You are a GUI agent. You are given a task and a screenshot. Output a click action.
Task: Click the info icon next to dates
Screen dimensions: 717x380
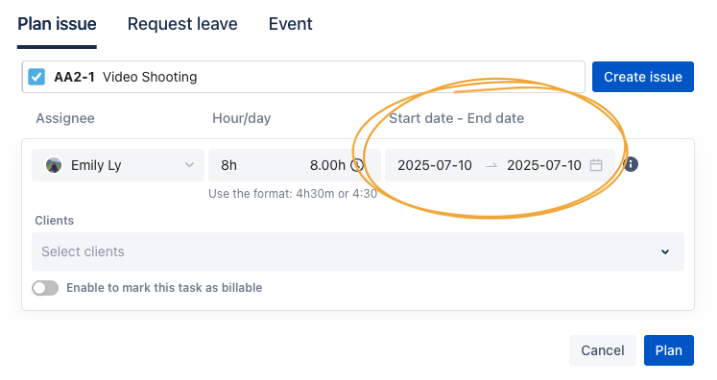coord(631,164)
